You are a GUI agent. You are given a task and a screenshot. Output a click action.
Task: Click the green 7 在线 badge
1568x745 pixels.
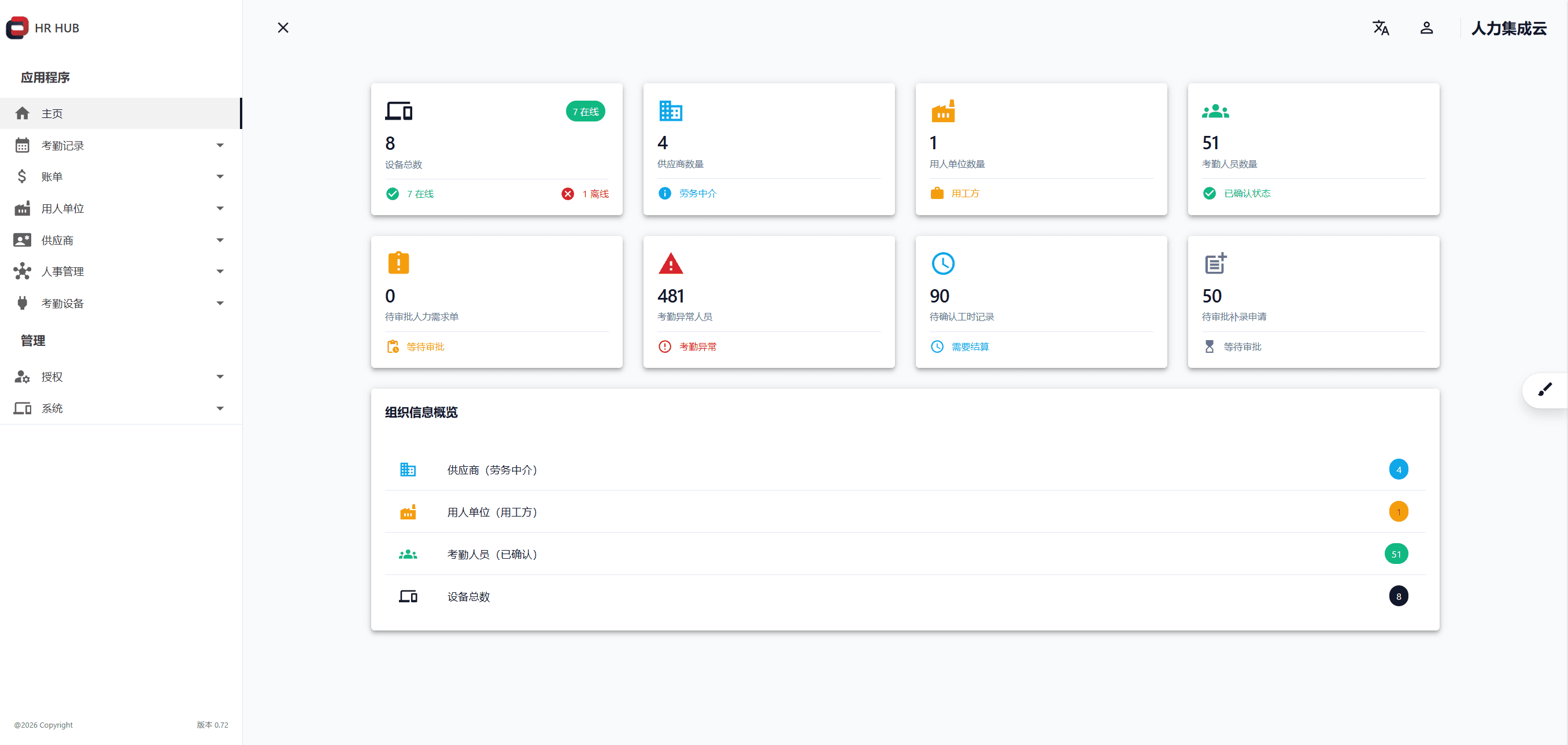click(585, 112)
